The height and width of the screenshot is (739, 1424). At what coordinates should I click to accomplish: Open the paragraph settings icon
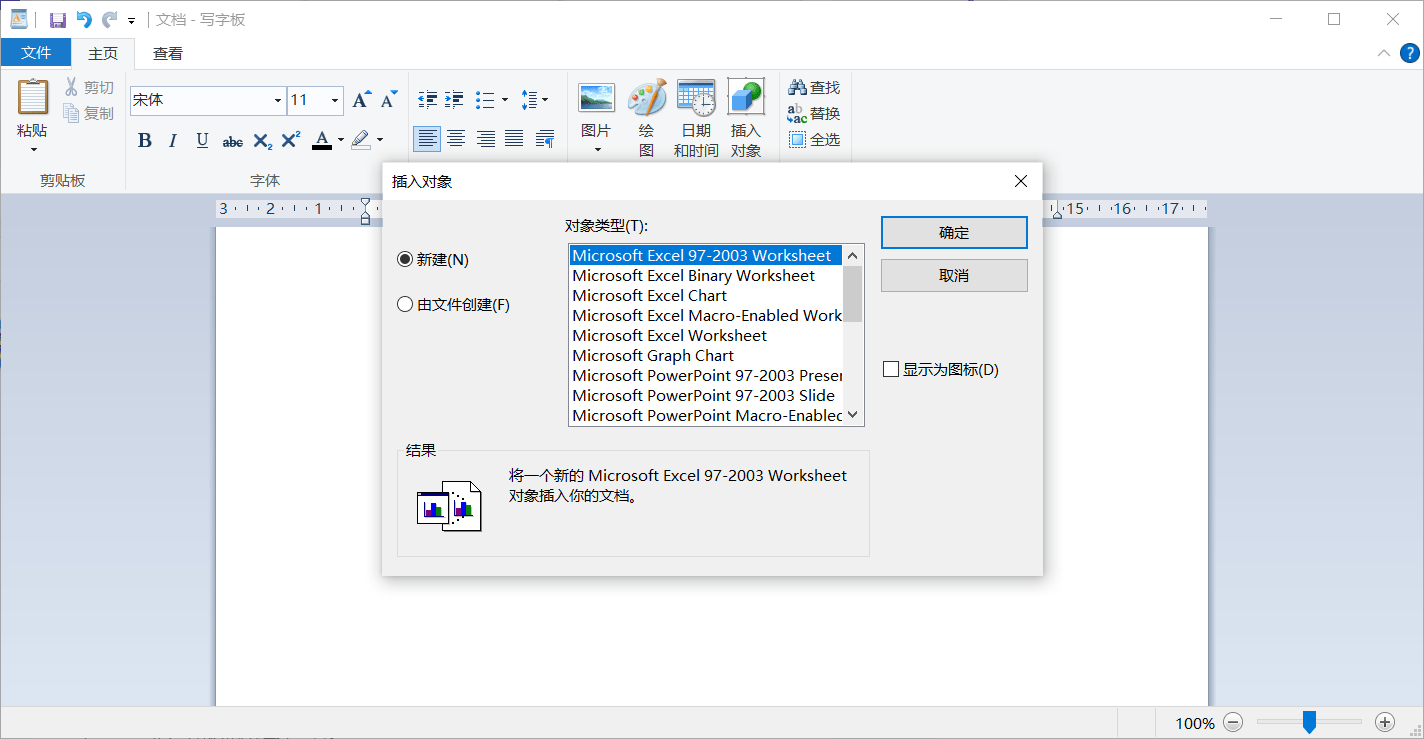point(545,139)
